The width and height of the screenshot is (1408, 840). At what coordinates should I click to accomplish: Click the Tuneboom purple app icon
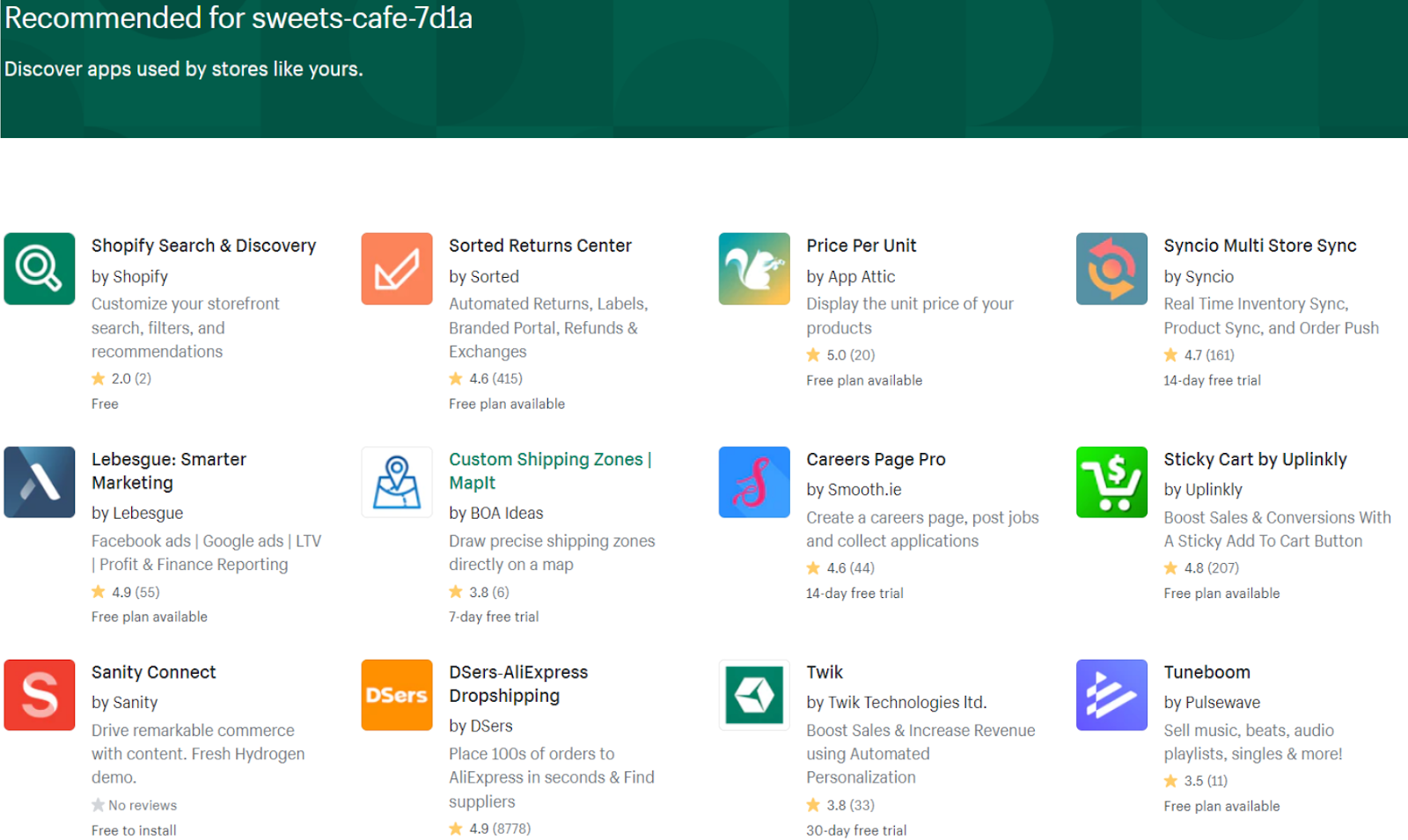pos(1111,695)
